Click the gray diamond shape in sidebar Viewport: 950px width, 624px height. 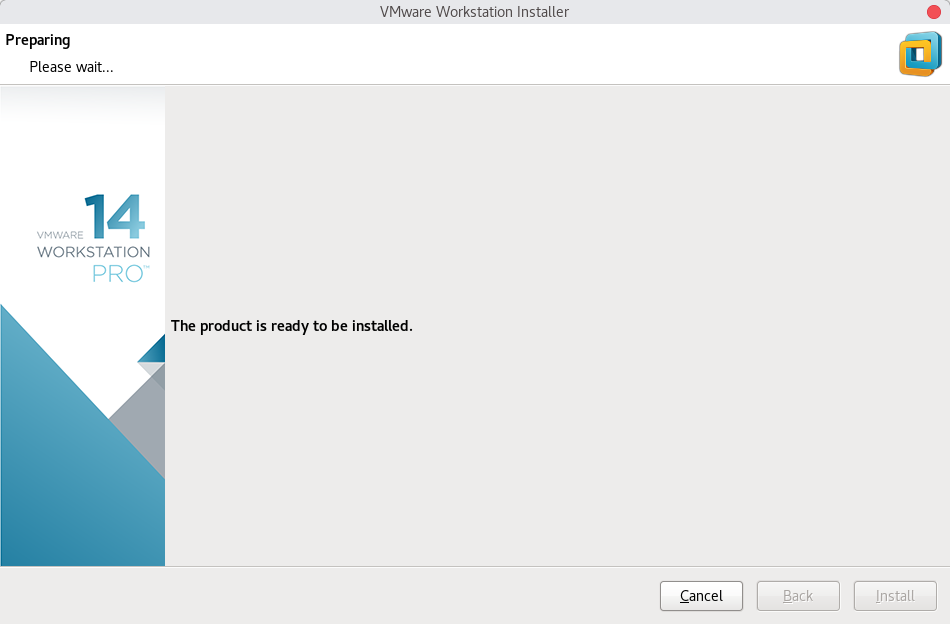[x=138, y=420]
